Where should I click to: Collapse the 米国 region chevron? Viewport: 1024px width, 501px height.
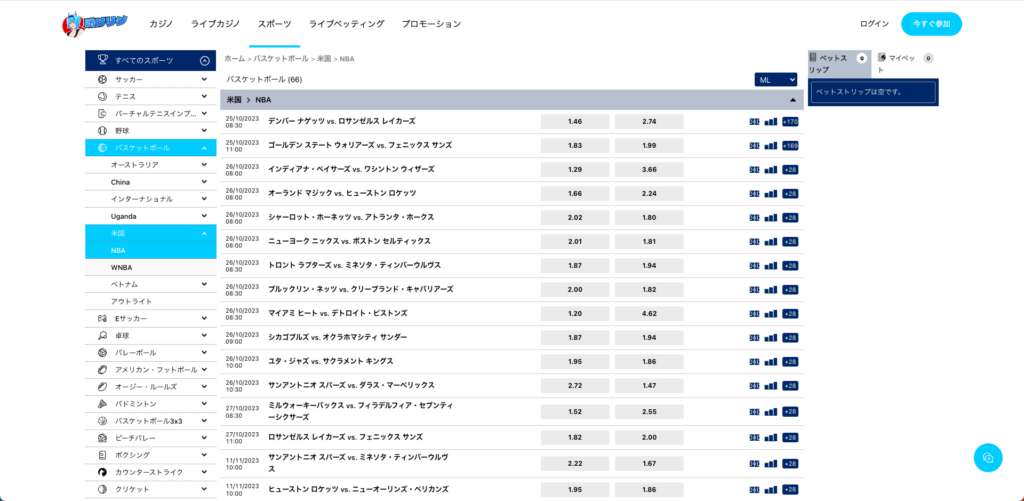204,233
